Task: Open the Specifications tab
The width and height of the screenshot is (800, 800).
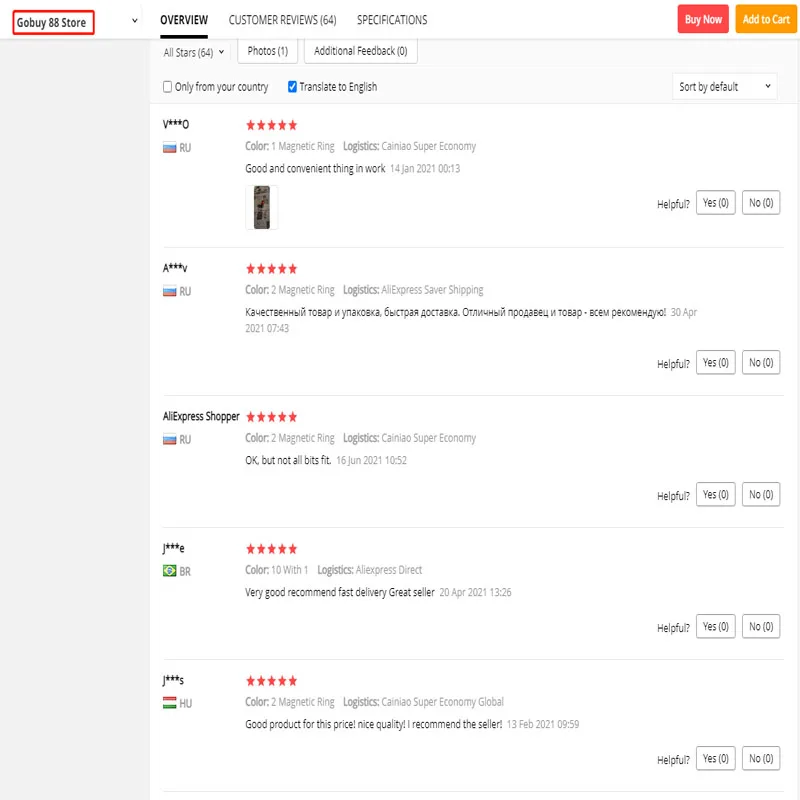Action: coord(392,20)
